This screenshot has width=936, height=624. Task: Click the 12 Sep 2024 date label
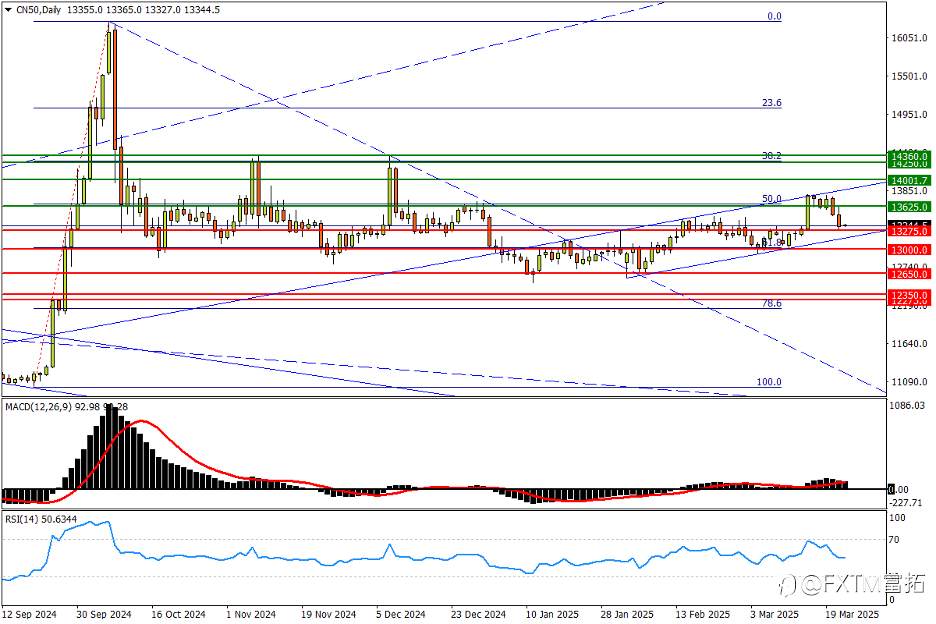29,614
